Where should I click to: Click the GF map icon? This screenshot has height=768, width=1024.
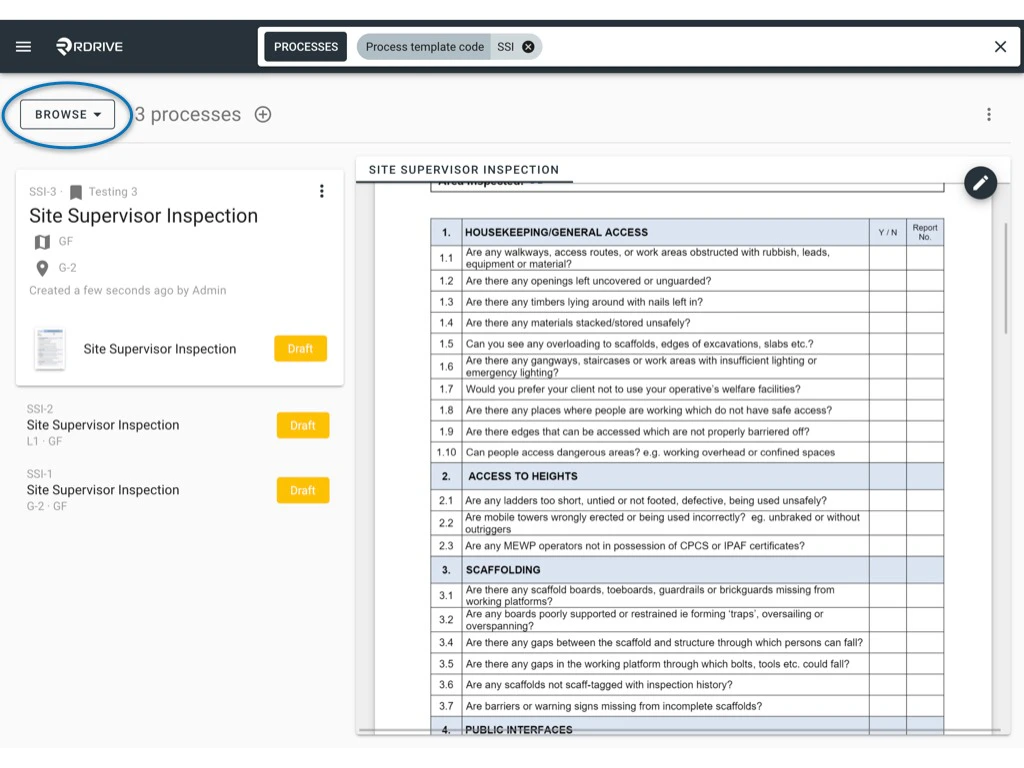point(42,242)
